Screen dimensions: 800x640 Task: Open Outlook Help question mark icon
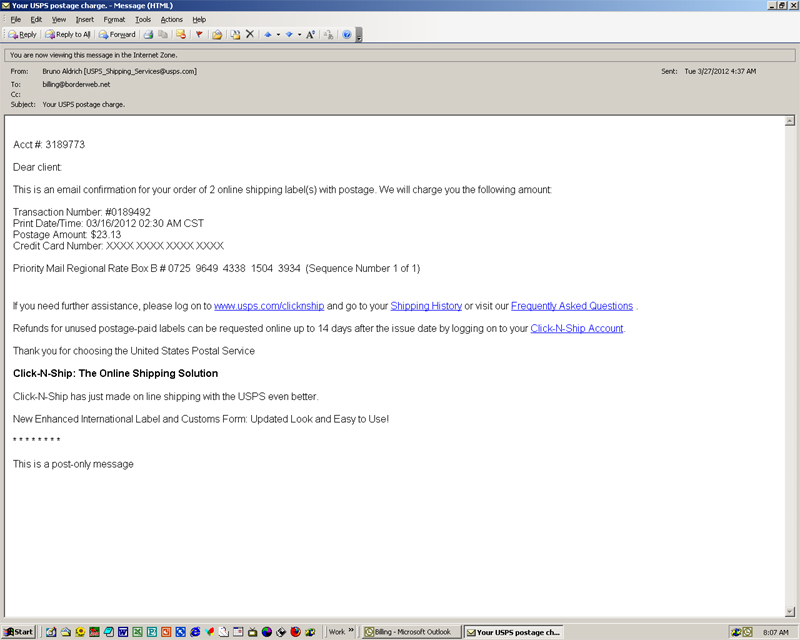(347, 34)
